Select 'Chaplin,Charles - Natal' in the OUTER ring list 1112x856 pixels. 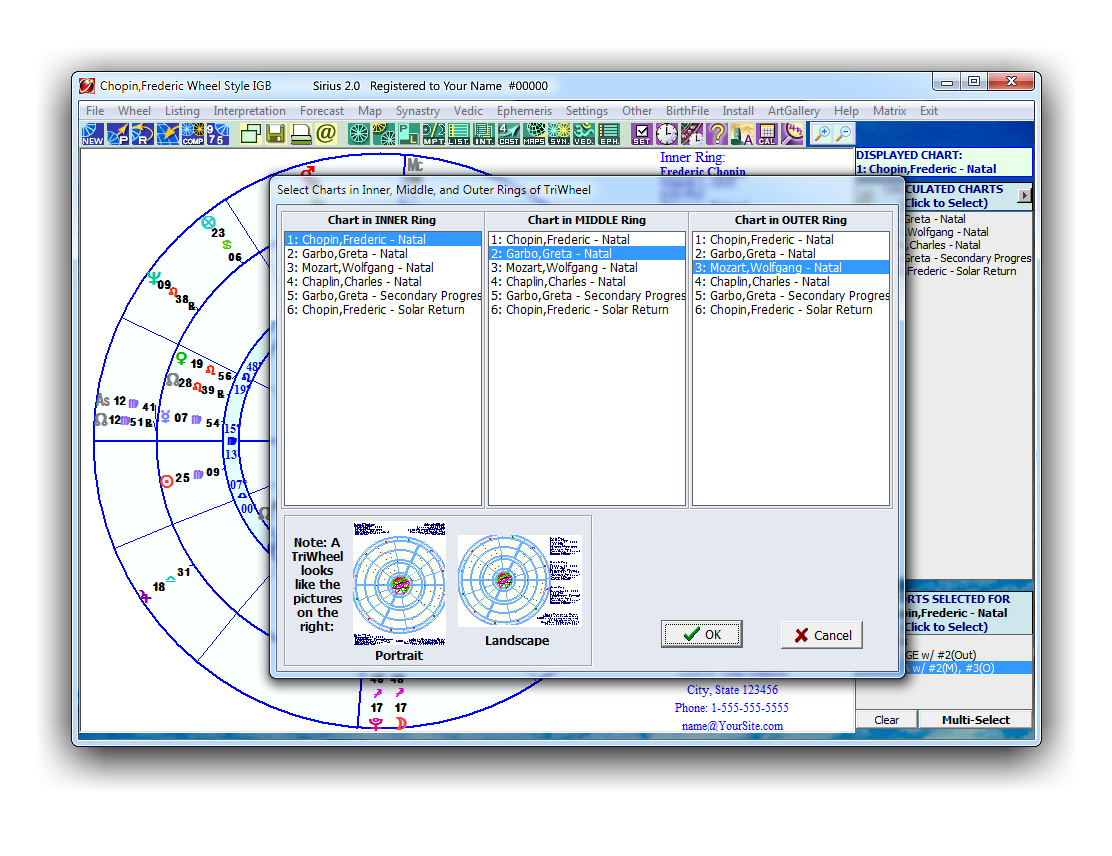pos(791,282)
